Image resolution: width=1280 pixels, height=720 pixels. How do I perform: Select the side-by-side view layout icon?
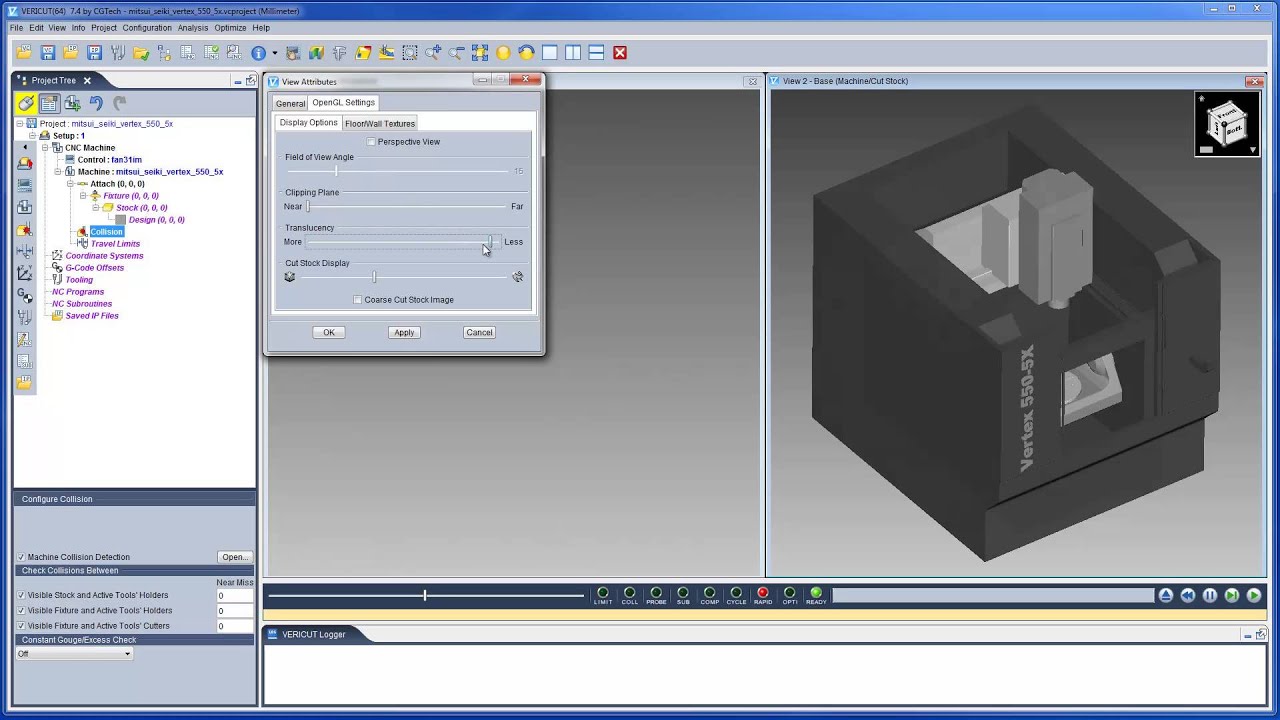click(x=573, y=53)
